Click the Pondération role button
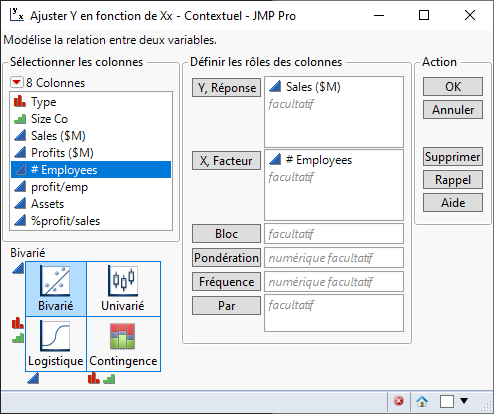Image resolution: width=494 pixels, height=414 pixels. pyautogui.click(x=226, y=258)
